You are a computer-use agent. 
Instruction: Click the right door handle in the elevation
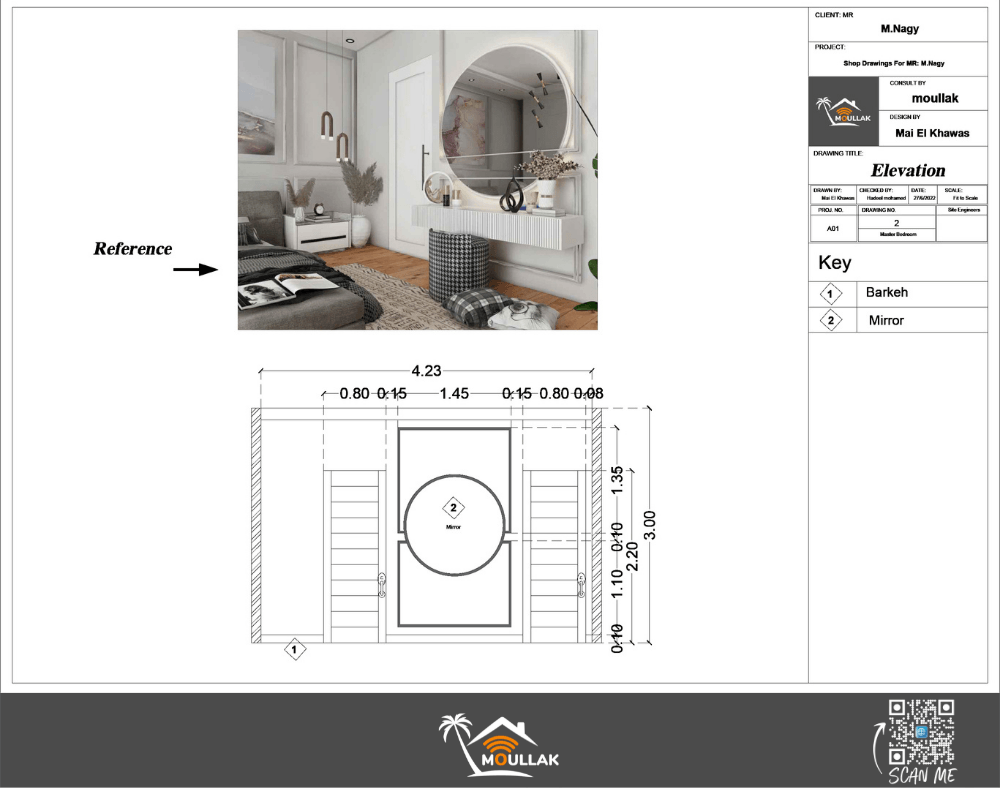pyautogui.click(x=581, y=584)
